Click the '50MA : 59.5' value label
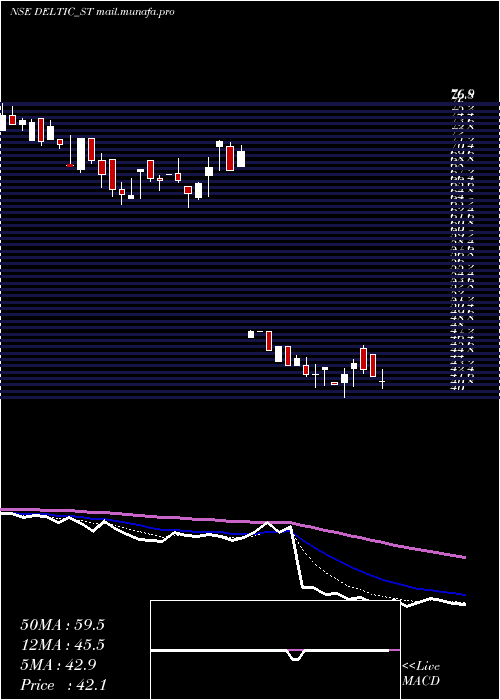 (x=62, y=625)
